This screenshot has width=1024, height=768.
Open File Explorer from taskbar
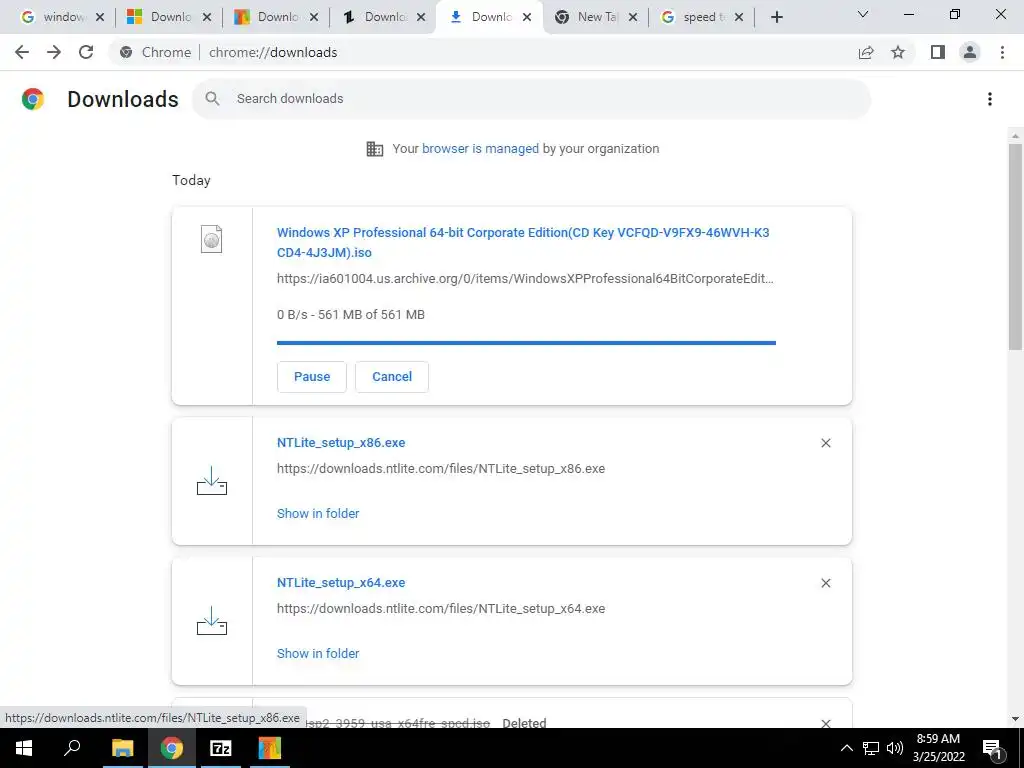pyautogui.click(x=122, y=748)
